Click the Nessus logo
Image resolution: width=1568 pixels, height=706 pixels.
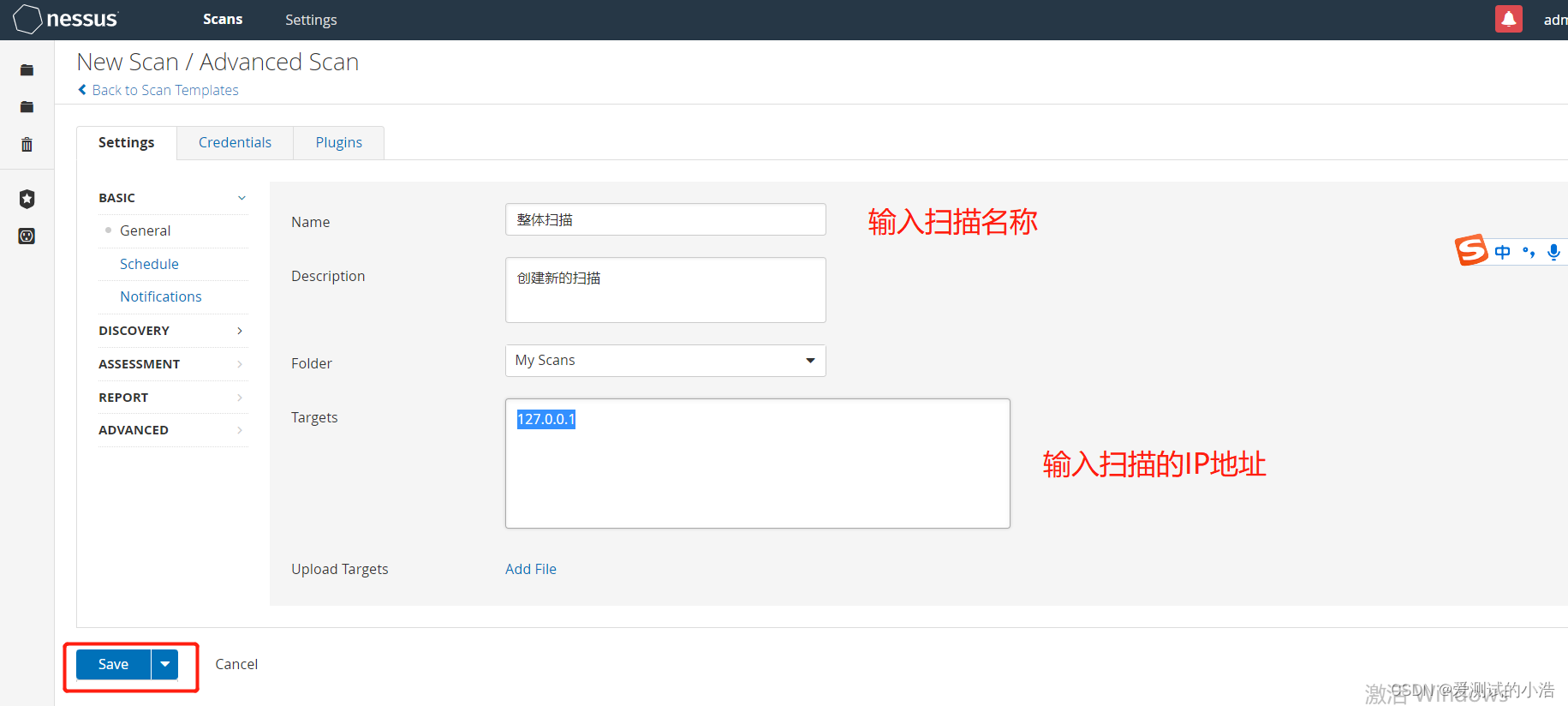(x=66, y=19)
